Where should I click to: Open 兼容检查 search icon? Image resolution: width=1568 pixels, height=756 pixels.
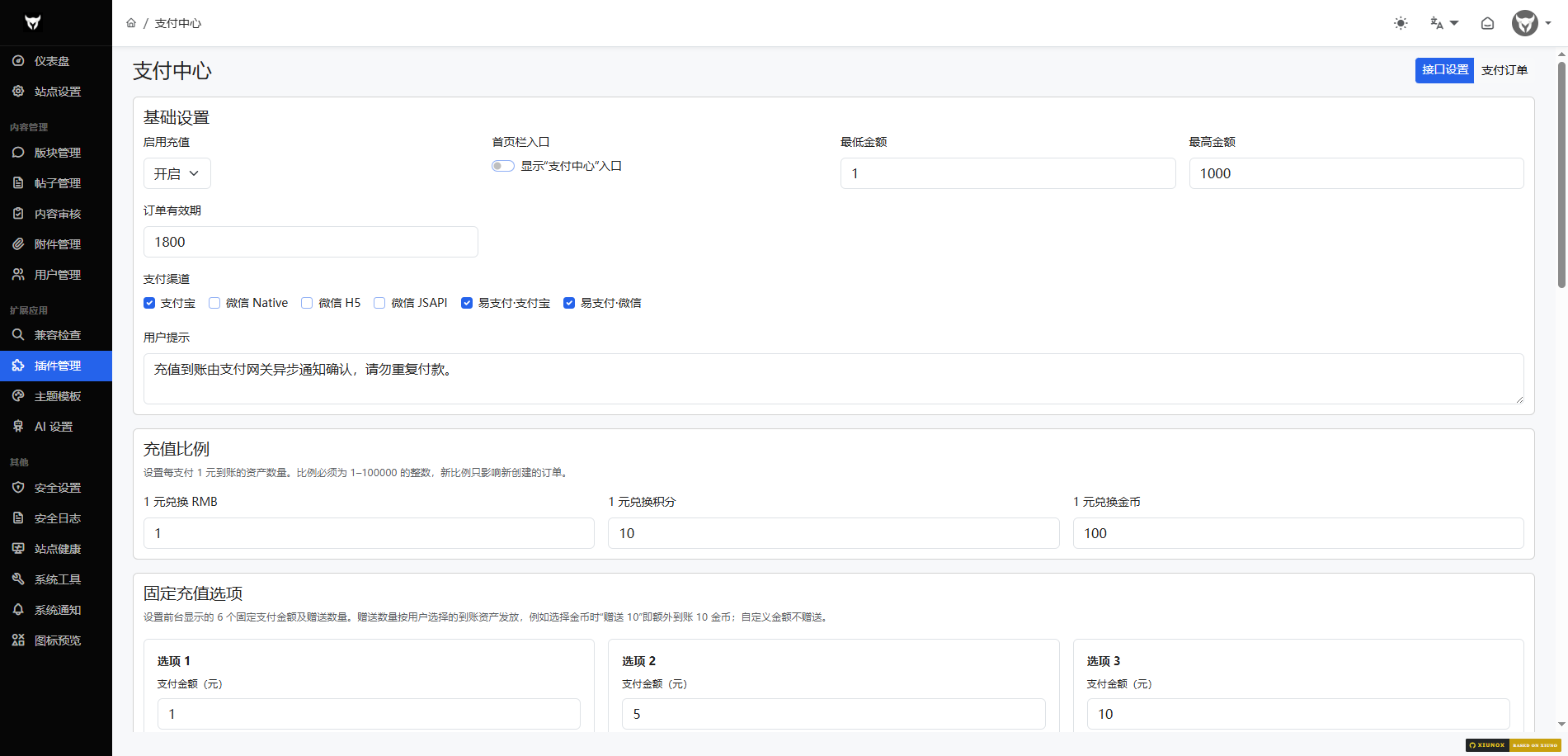18,335
